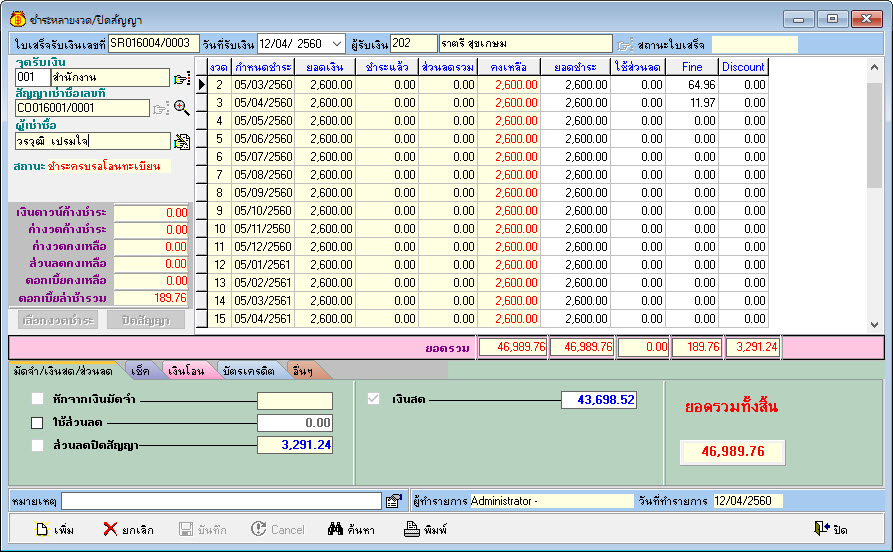Click the table scrollbar up arrow

point(874,67)
